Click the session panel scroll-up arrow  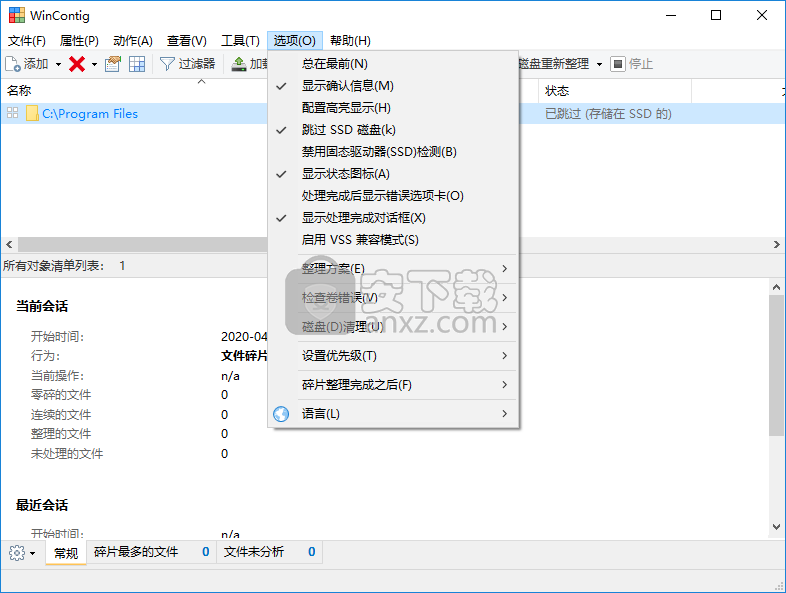point(776,287)
